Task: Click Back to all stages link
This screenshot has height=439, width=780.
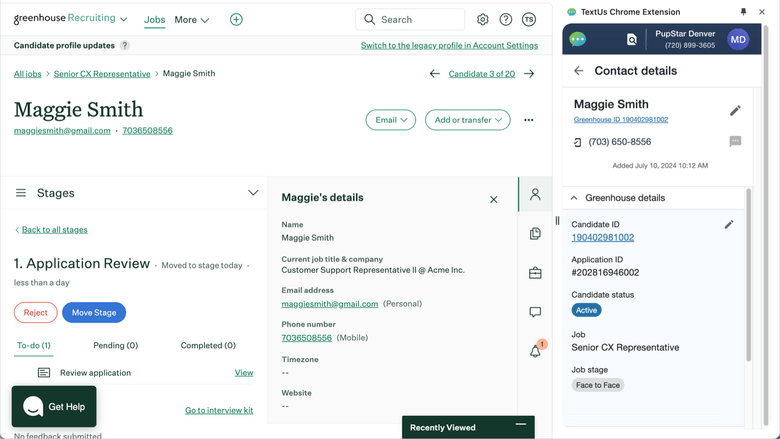Action: tap(55, 230)
